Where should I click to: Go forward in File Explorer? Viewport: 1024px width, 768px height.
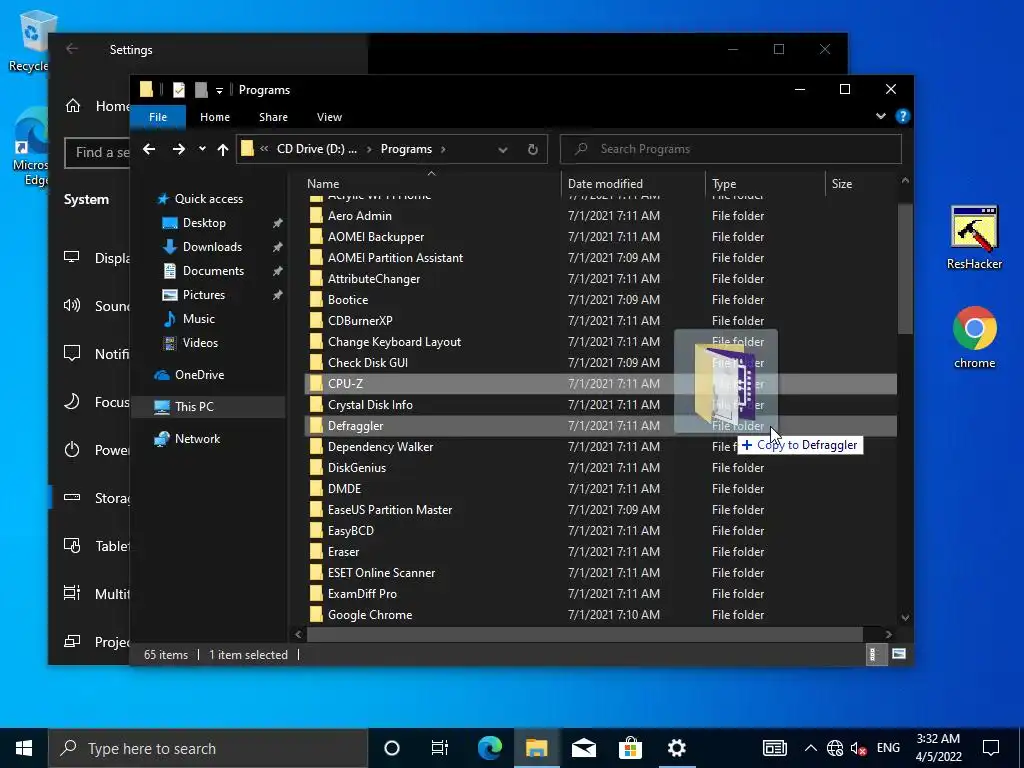178,150
